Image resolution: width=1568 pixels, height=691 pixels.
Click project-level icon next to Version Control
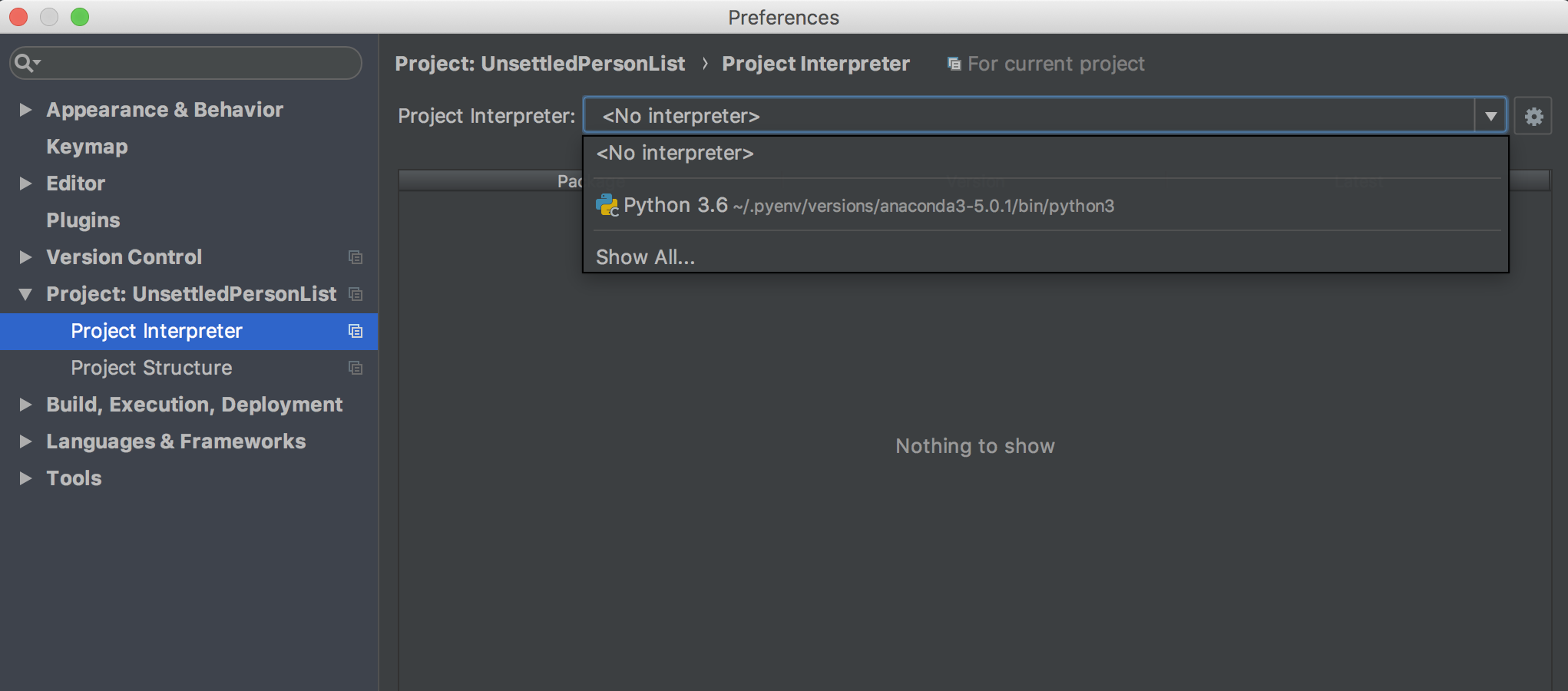coord(356,257)
